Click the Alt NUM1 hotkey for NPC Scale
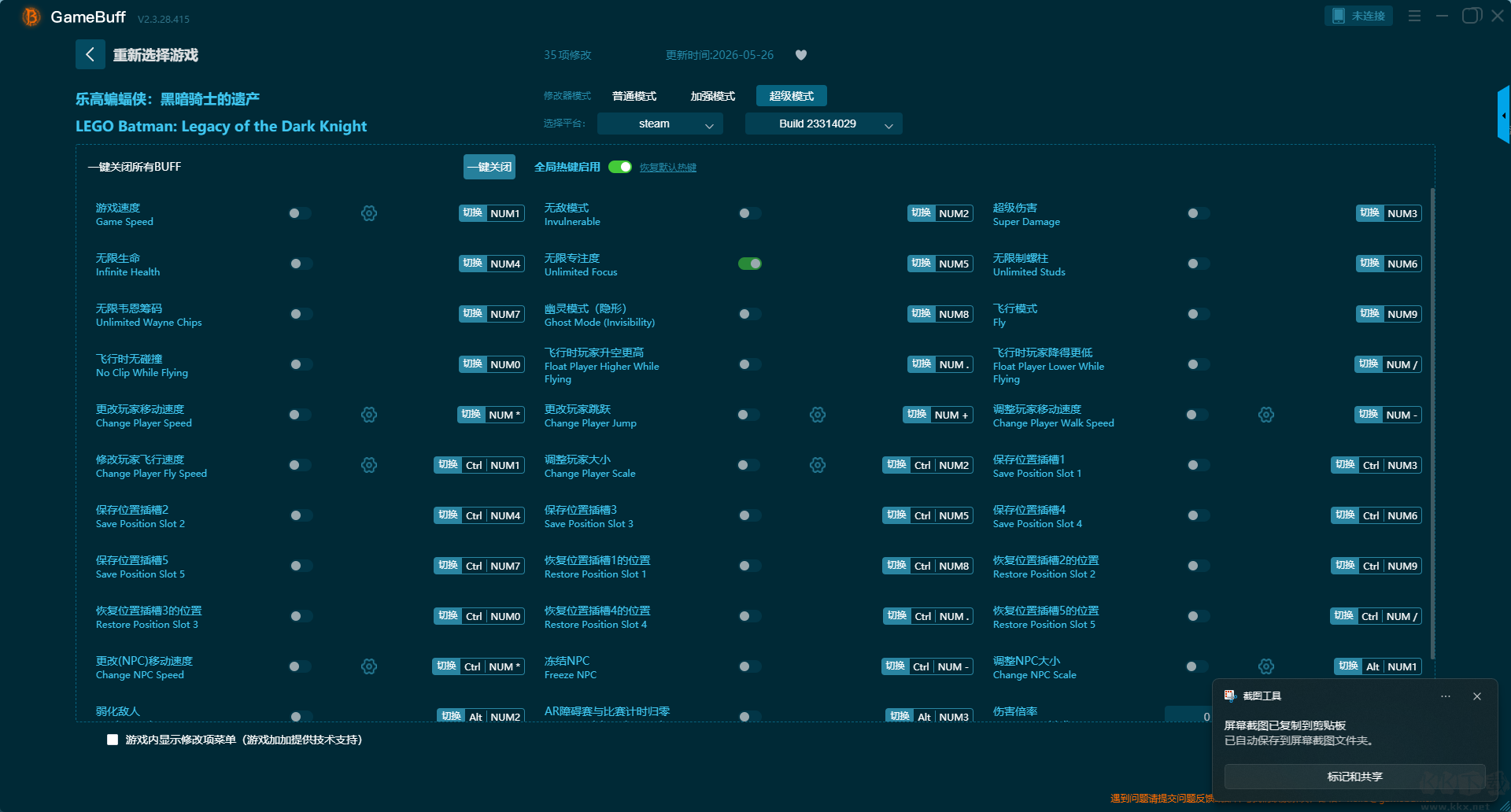Image resolution: width=1511 pixels, height=812 pixels. point(1391,666)
